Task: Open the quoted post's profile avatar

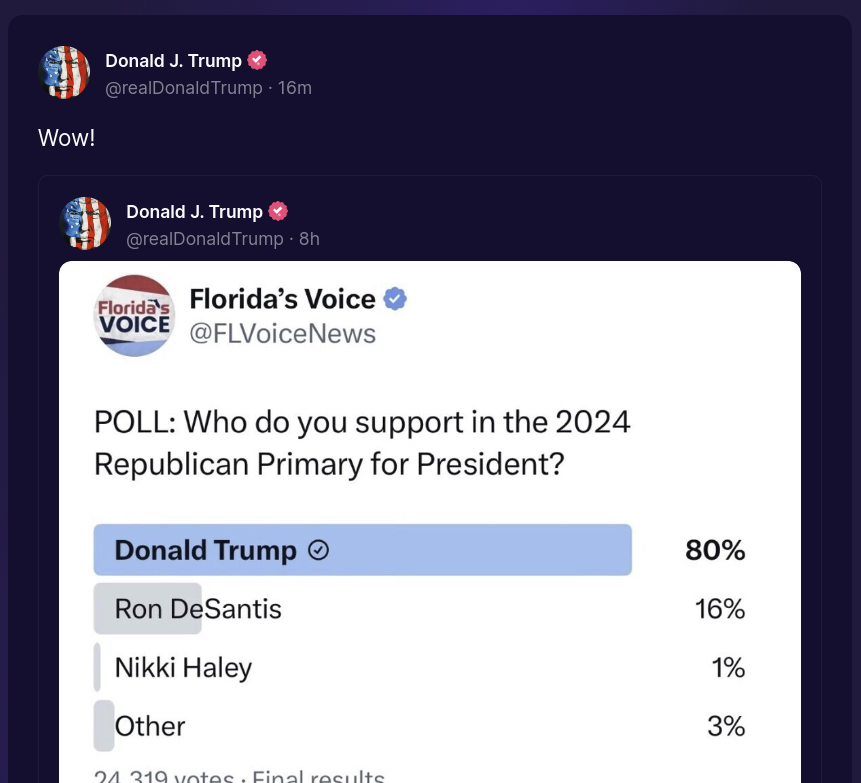Action: click(x=85, y=223)
